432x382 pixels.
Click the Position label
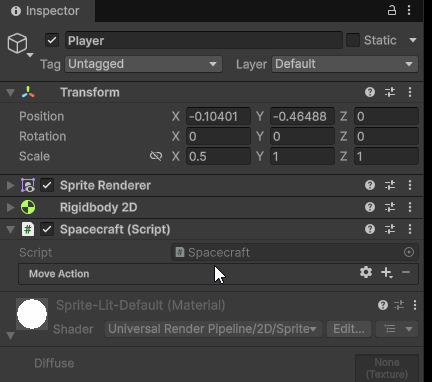pos(41,116)
